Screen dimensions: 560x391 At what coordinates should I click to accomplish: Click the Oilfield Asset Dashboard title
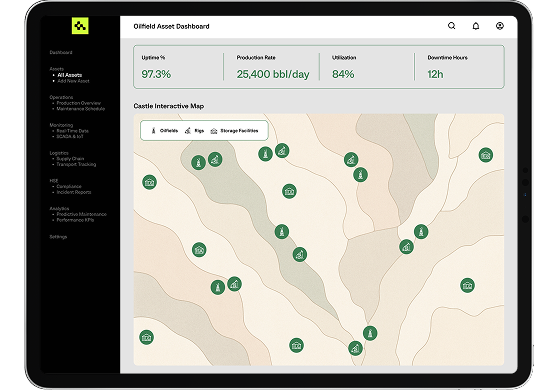click(x=171, y=26)
